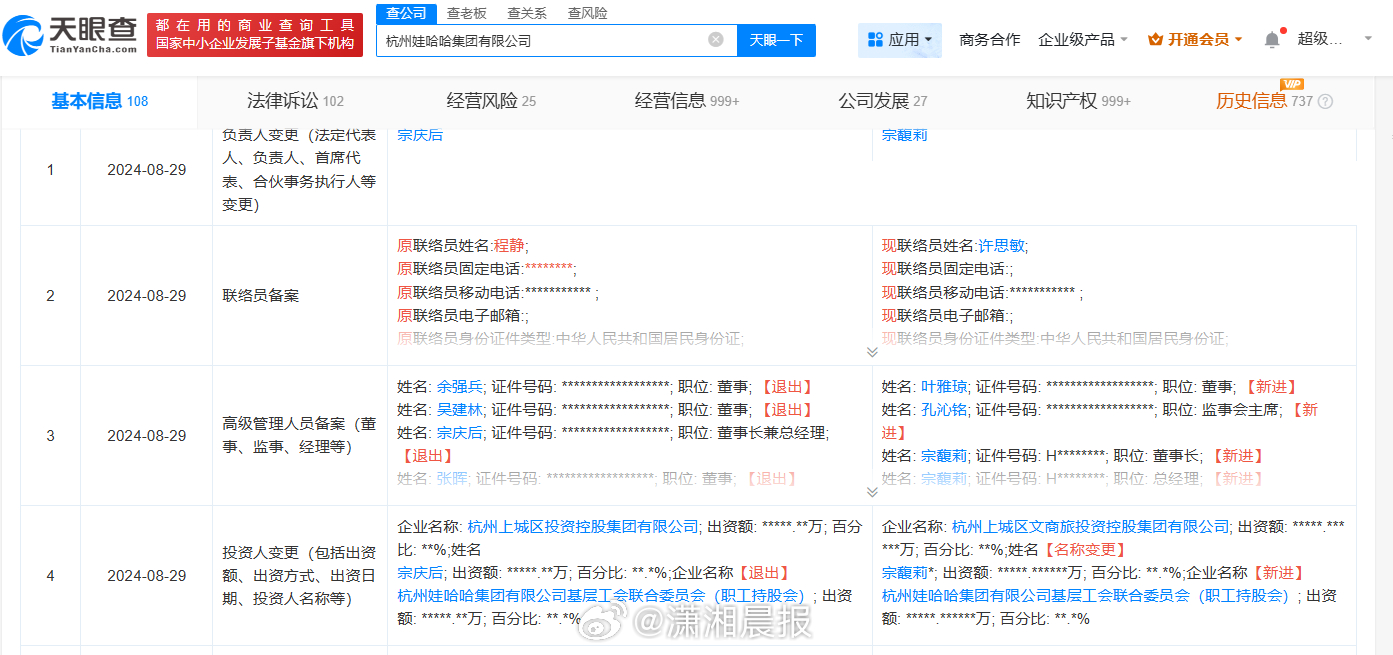Open the 张晖 director link

[x=452, y=478]
